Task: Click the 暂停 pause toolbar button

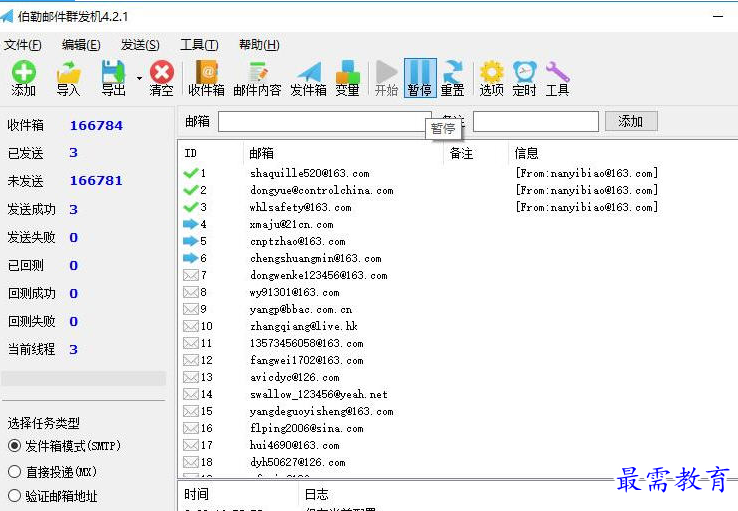Action: click(x=420, y=78)
